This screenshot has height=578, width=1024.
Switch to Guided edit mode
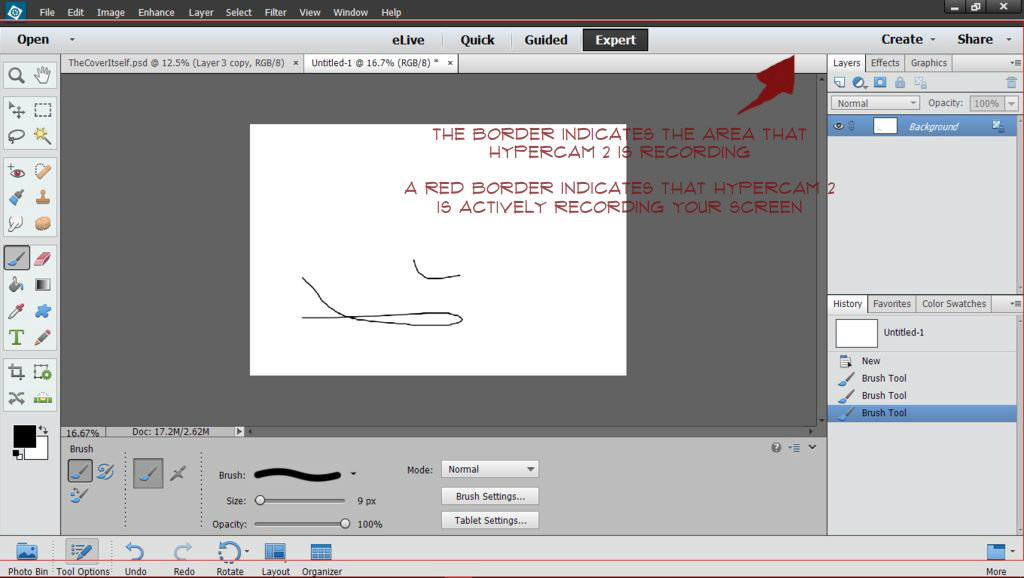(x=546, y=40)
